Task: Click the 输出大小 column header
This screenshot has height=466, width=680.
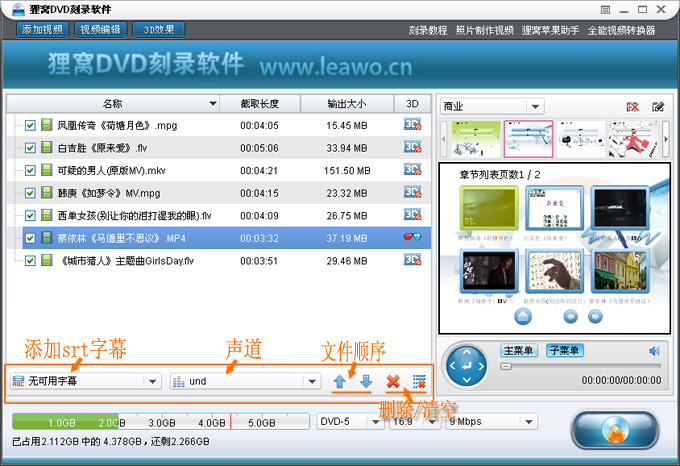Action: (347, 104)
